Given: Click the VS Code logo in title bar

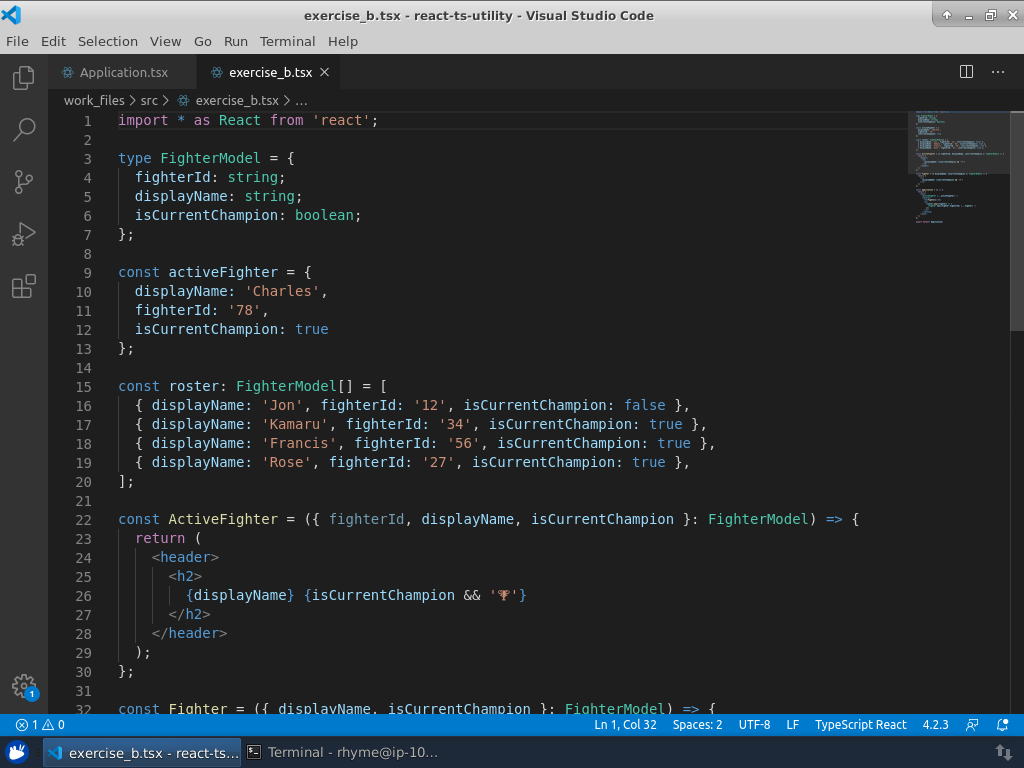Looking at the screenshot, I should [x=11, y=15].
